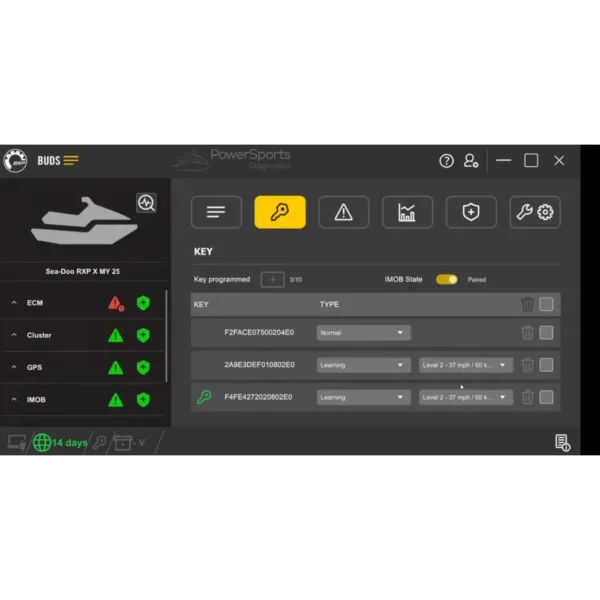600x600 pixels.
Task: Check the box for key F2FACE07500204E0
Action: (546, 333)
